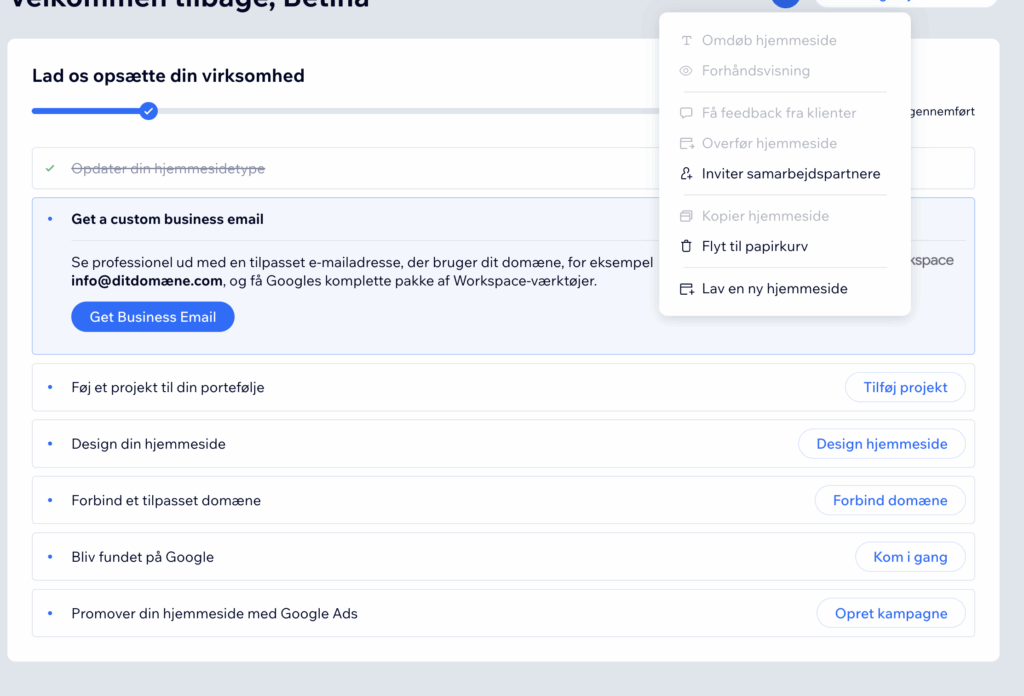
Task: Click the Omdøb hjemmeside text icon
Action: (x=686, y=41)
